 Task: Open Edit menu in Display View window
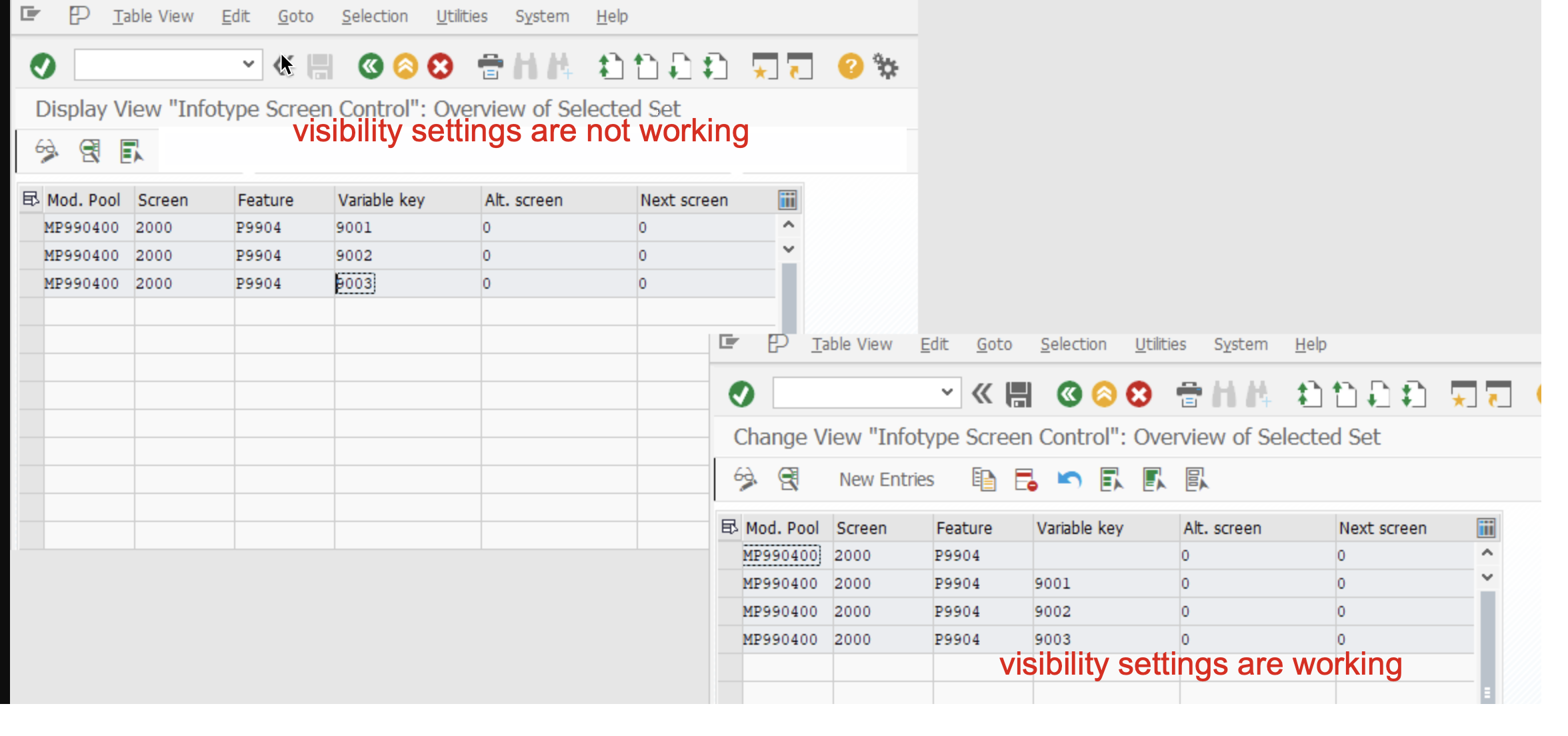coord(235,16)
